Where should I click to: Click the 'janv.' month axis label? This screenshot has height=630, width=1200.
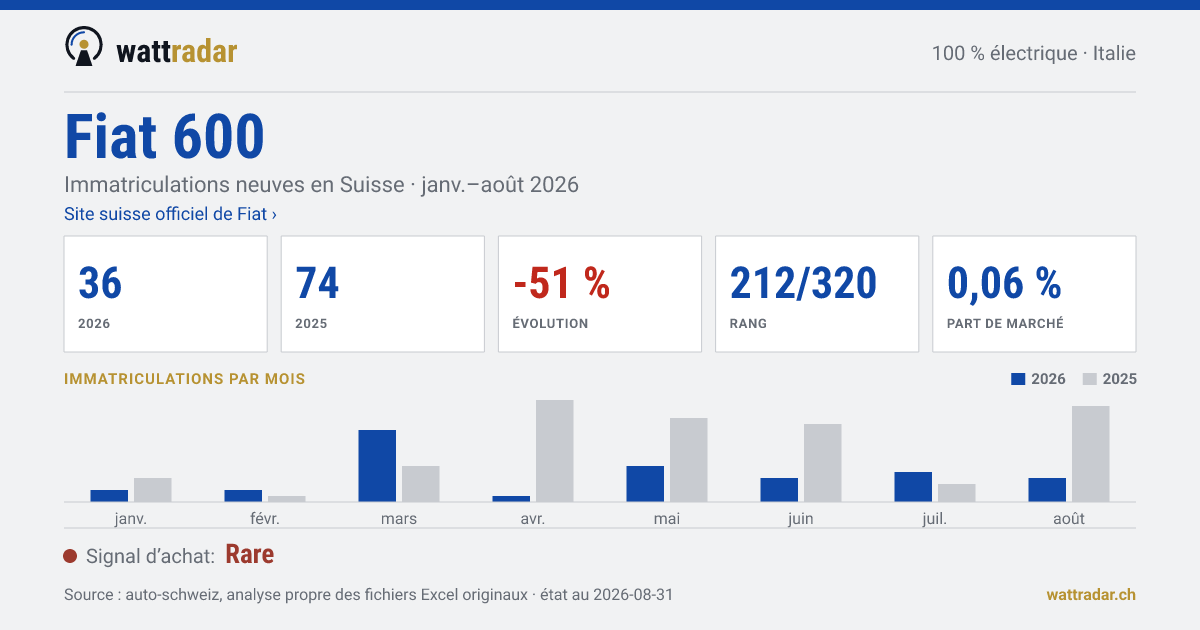[x=131, y=518]
